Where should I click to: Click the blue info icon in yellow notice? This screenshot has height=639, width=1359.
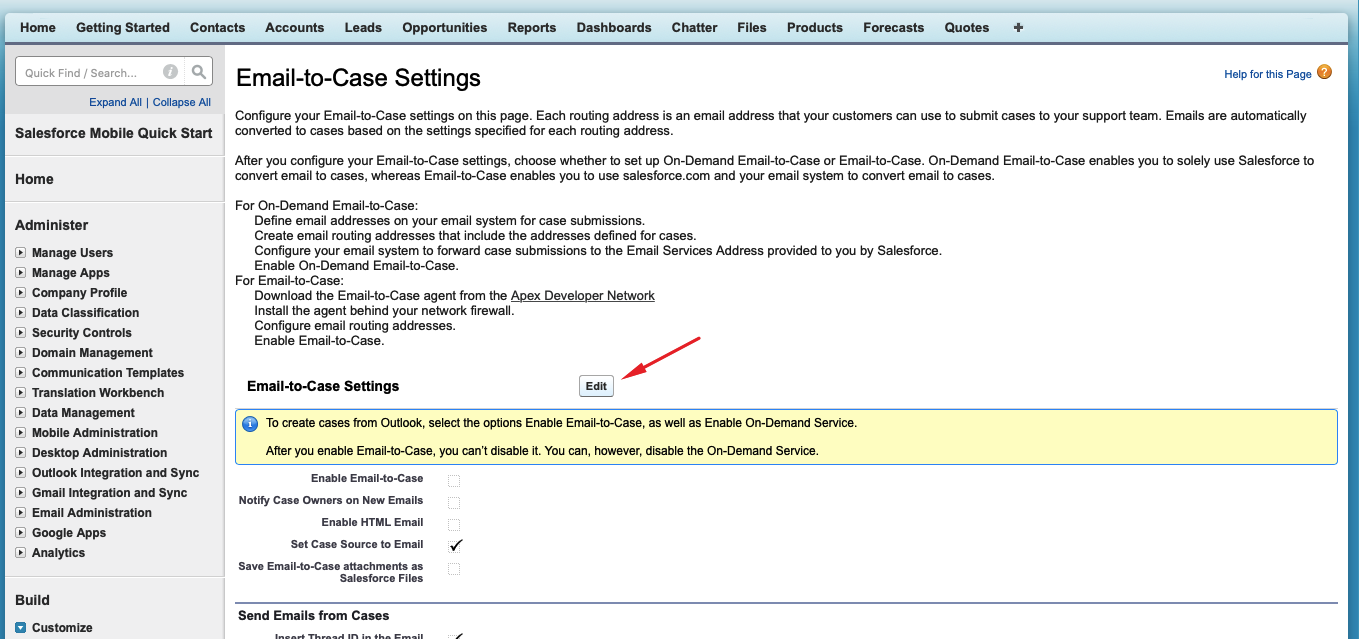tap(250, 423)
